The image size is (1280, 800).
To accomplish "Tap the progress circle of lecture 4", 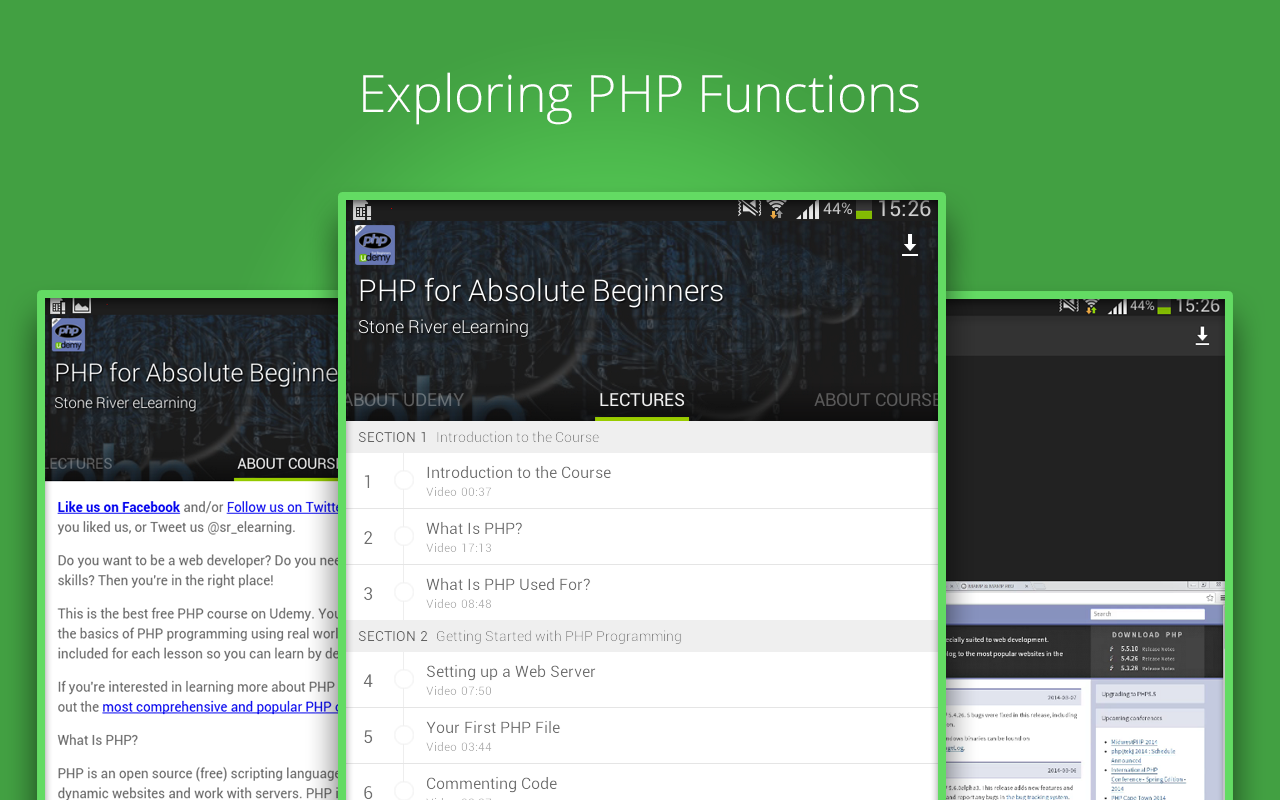I will [404, 680].
